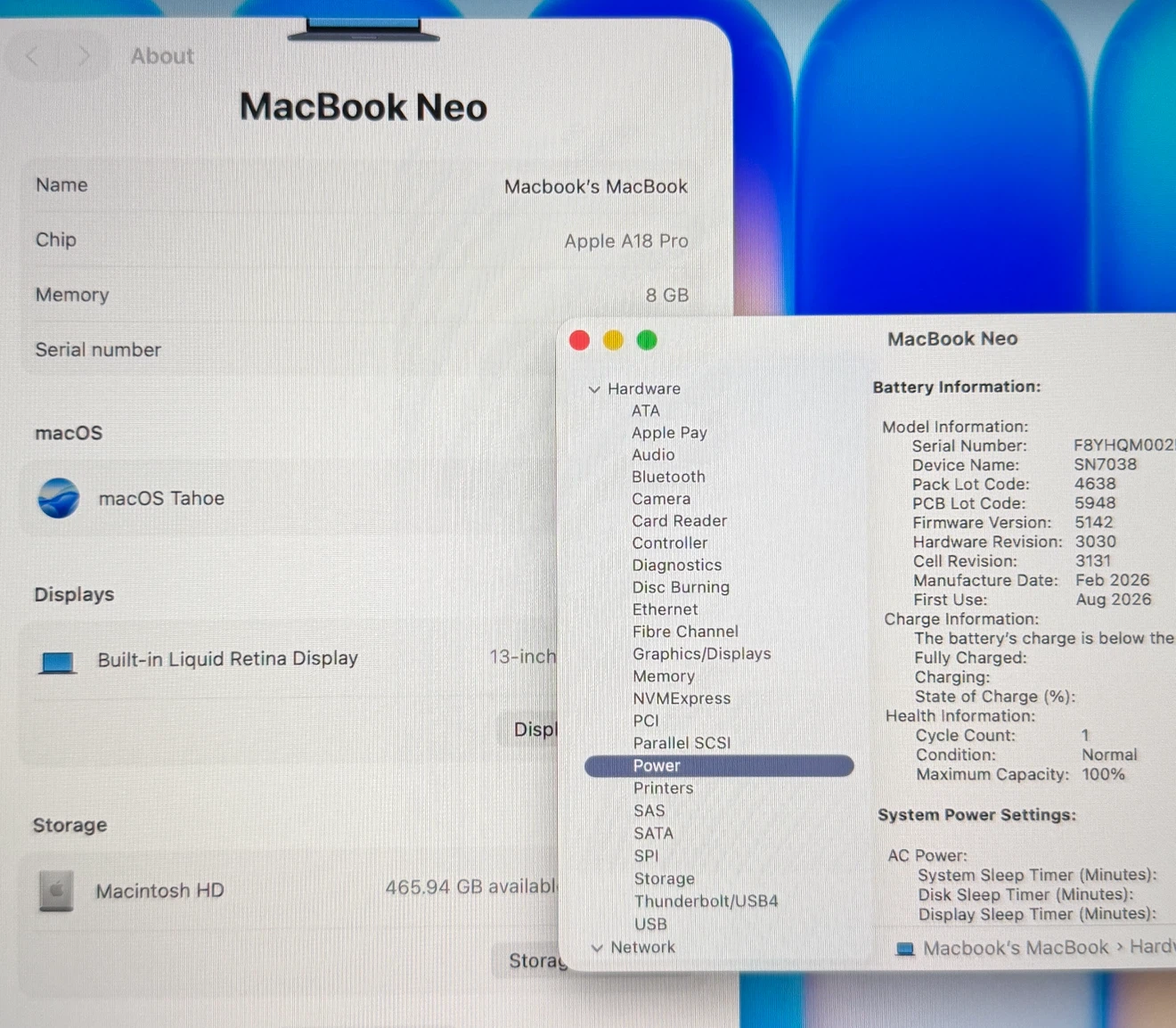The width and height of the screenshot is (1176, 1028).
Task: Go back using the About window's back arrow
Action: pyautogui.click(x=33, y=57)
